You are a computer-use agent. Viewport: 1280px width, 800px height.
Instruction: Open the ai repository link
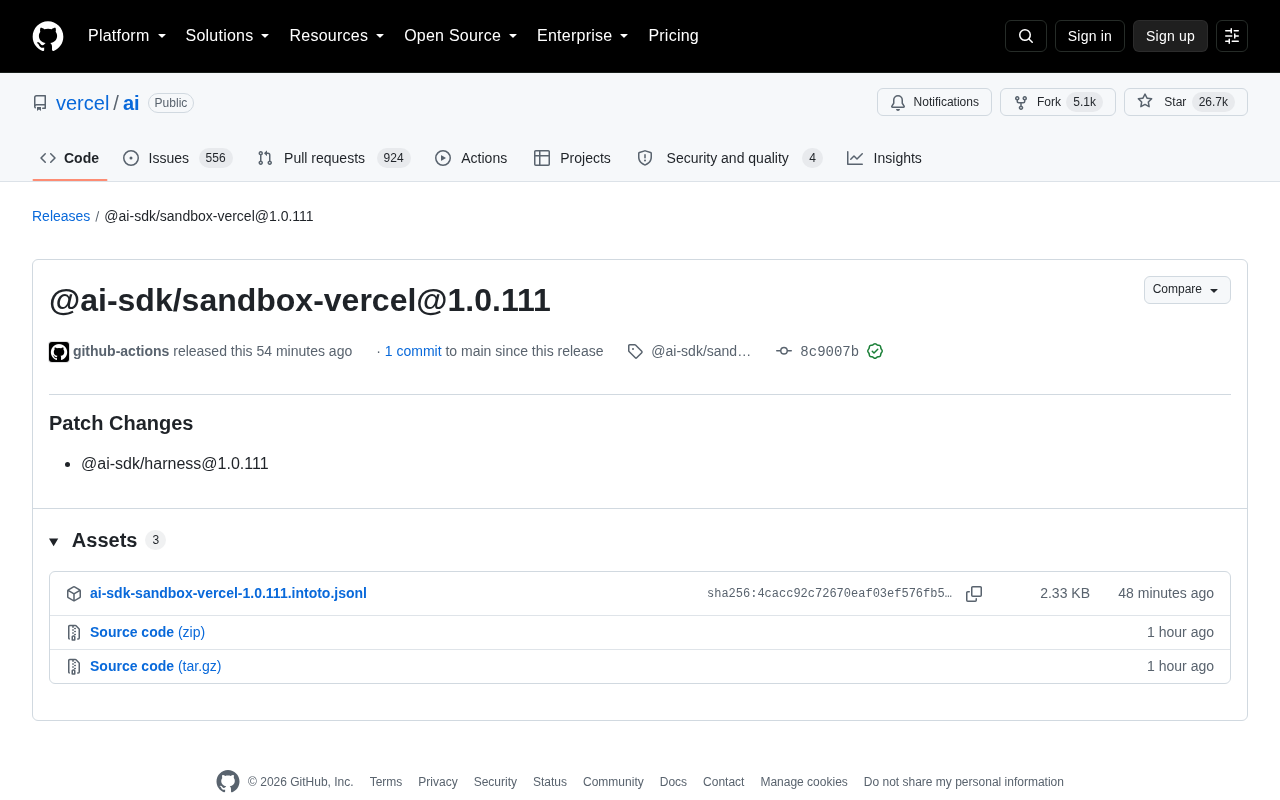pyautogui.click(x=131, y=103)
